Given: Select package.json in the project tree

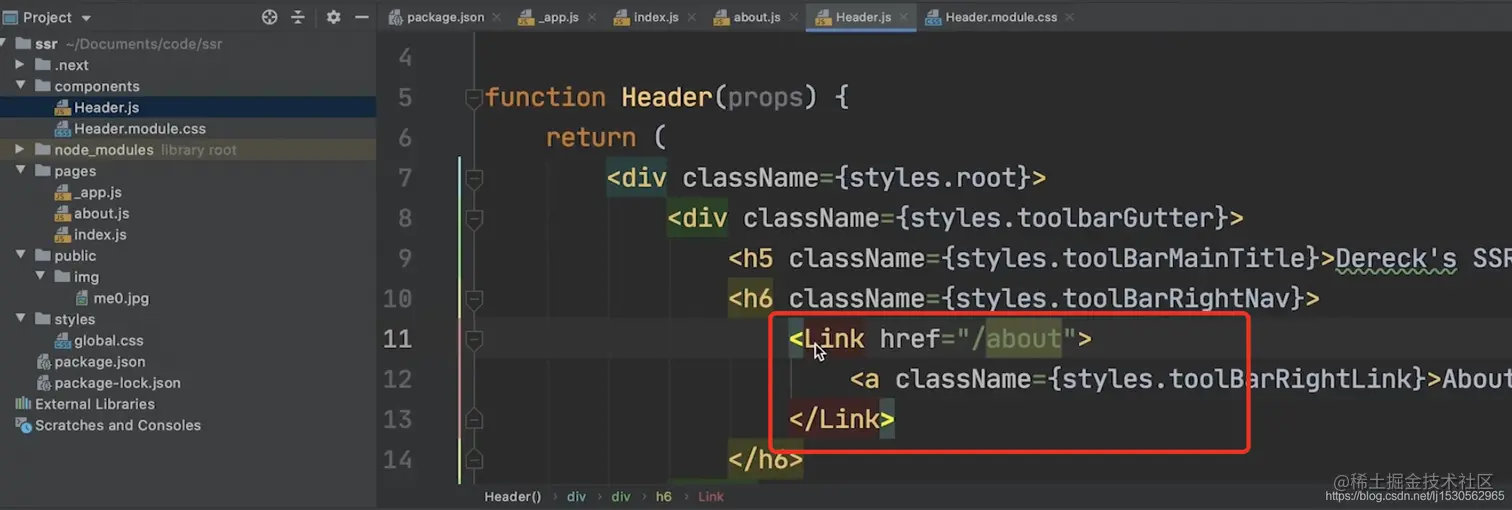Looking at the screenshot, I should pos(99,362).
